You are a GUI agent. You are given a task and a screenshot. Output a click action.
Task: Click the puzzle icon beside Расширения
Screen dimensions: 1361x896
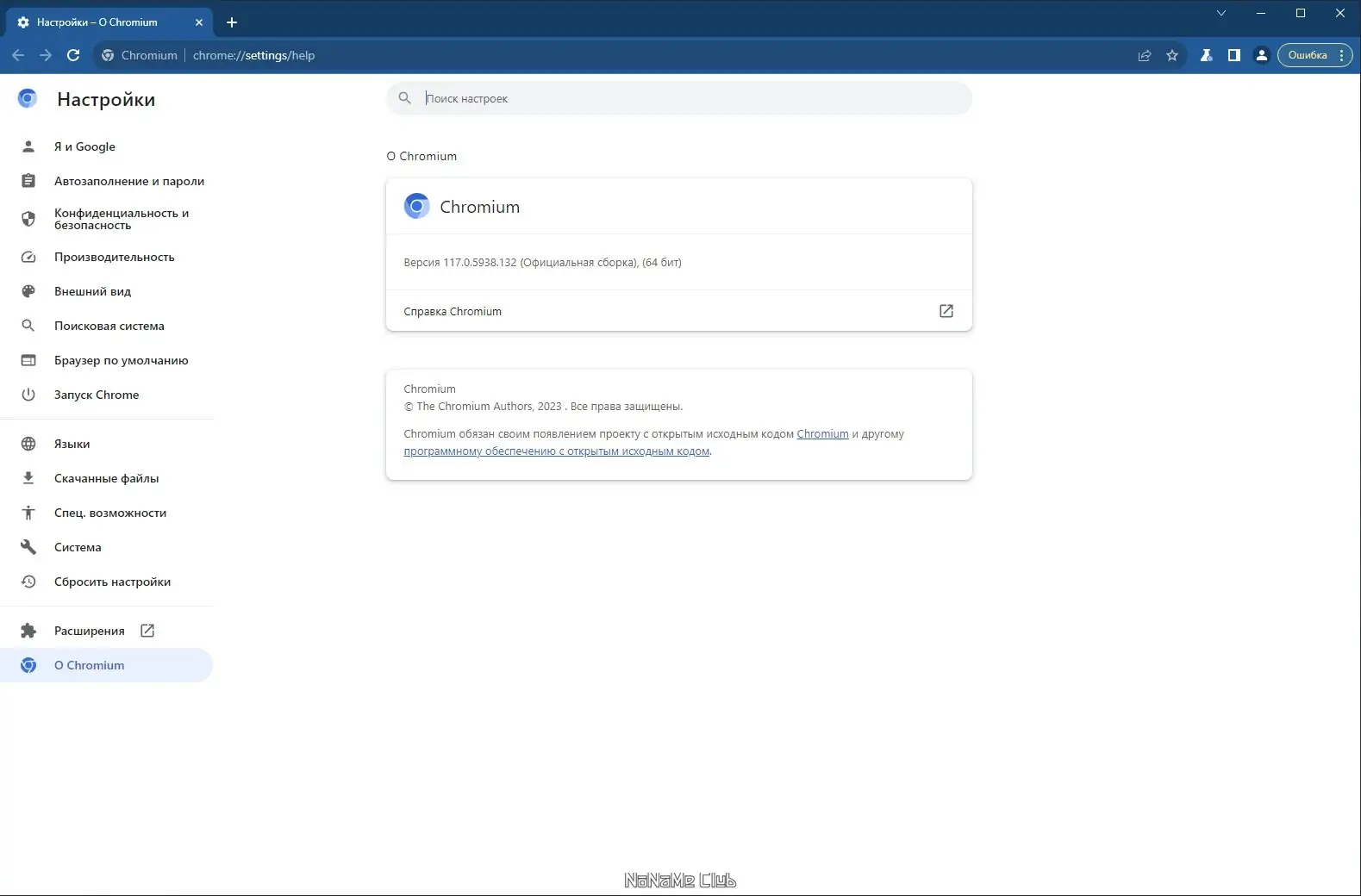tap(28, 631)
